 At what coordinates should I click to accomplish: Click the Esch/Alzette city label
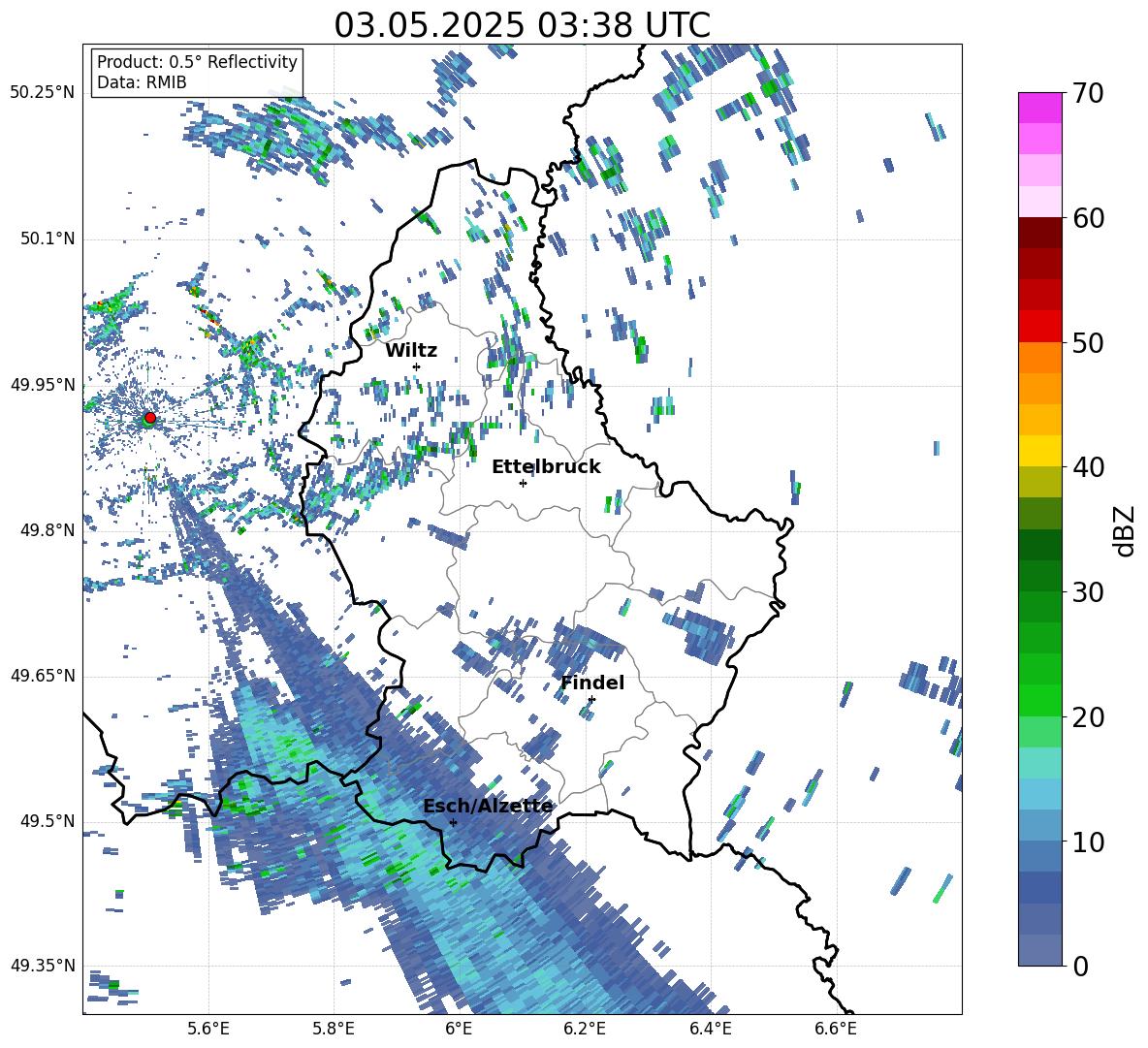[x=488, y=806]
